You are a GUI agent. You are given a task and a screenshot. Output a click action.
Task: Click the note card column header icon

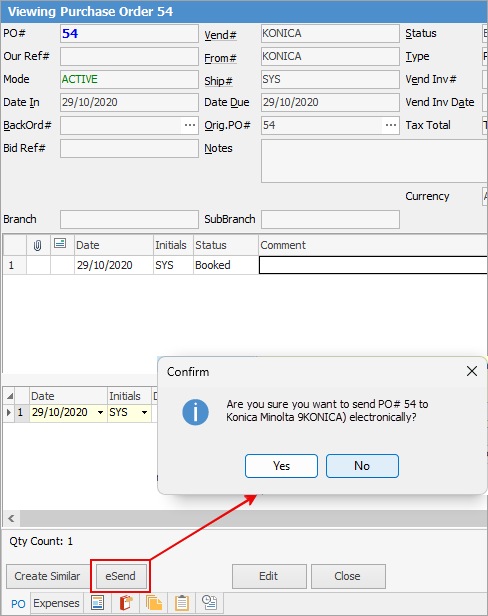pos(60,244)
